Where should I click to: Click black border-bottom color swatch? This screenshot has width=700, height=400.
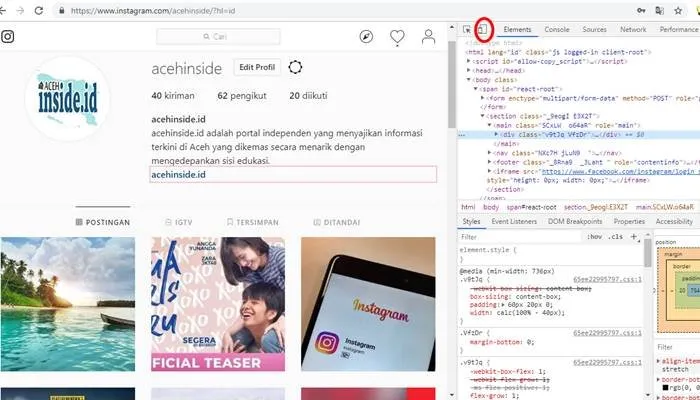coord(665,387)
